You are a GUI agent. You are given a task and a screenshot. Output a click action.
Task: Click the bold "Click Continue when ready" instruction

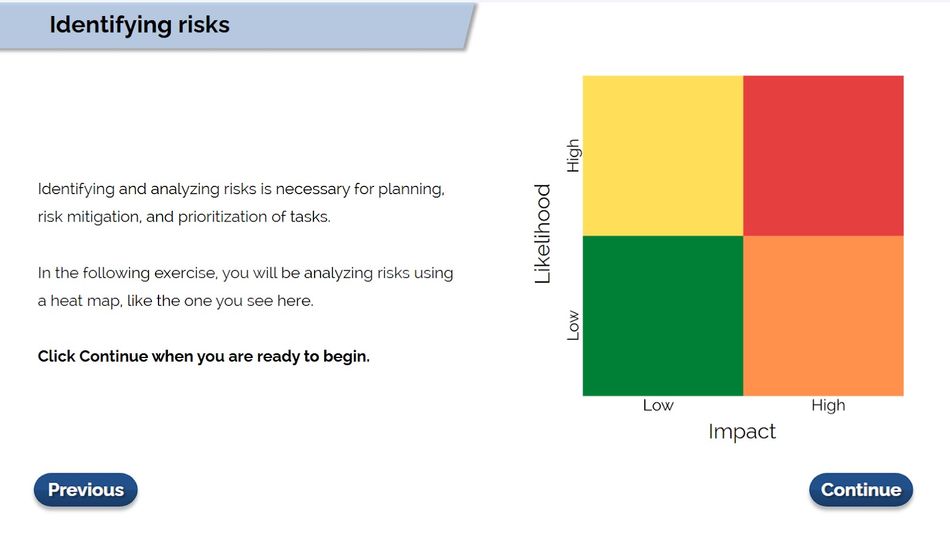point(204,356)
